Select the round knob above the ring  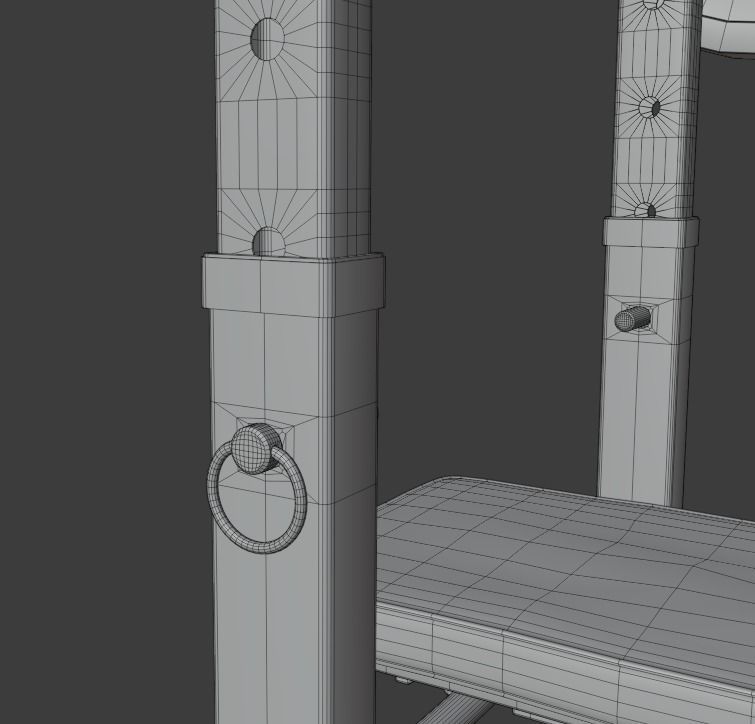coord(257,449)
